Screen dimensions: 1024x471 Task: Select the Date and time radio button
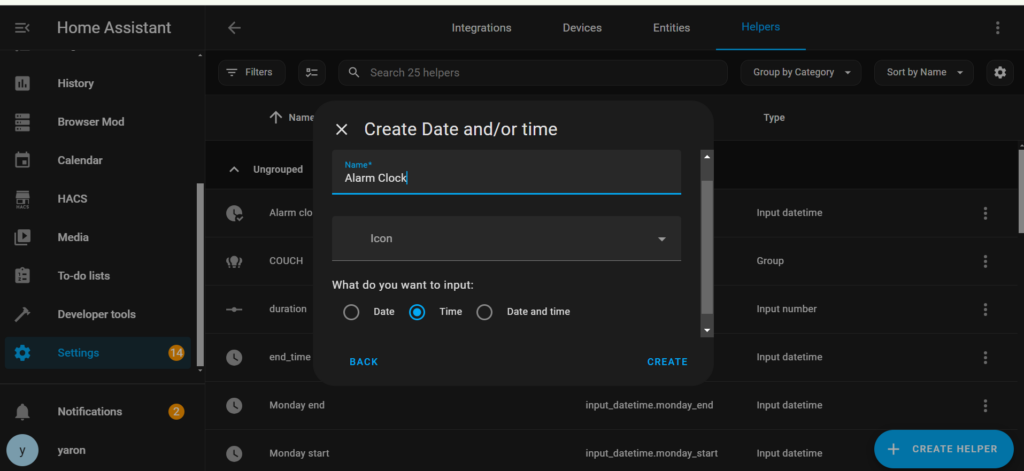(x=484, y=312)
